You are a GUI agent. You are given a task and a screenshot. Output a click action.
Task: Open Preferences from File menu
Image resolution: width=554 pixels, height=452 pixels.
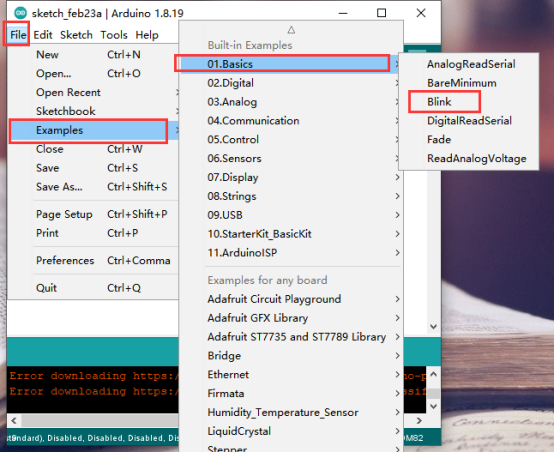tap(93, 260)
